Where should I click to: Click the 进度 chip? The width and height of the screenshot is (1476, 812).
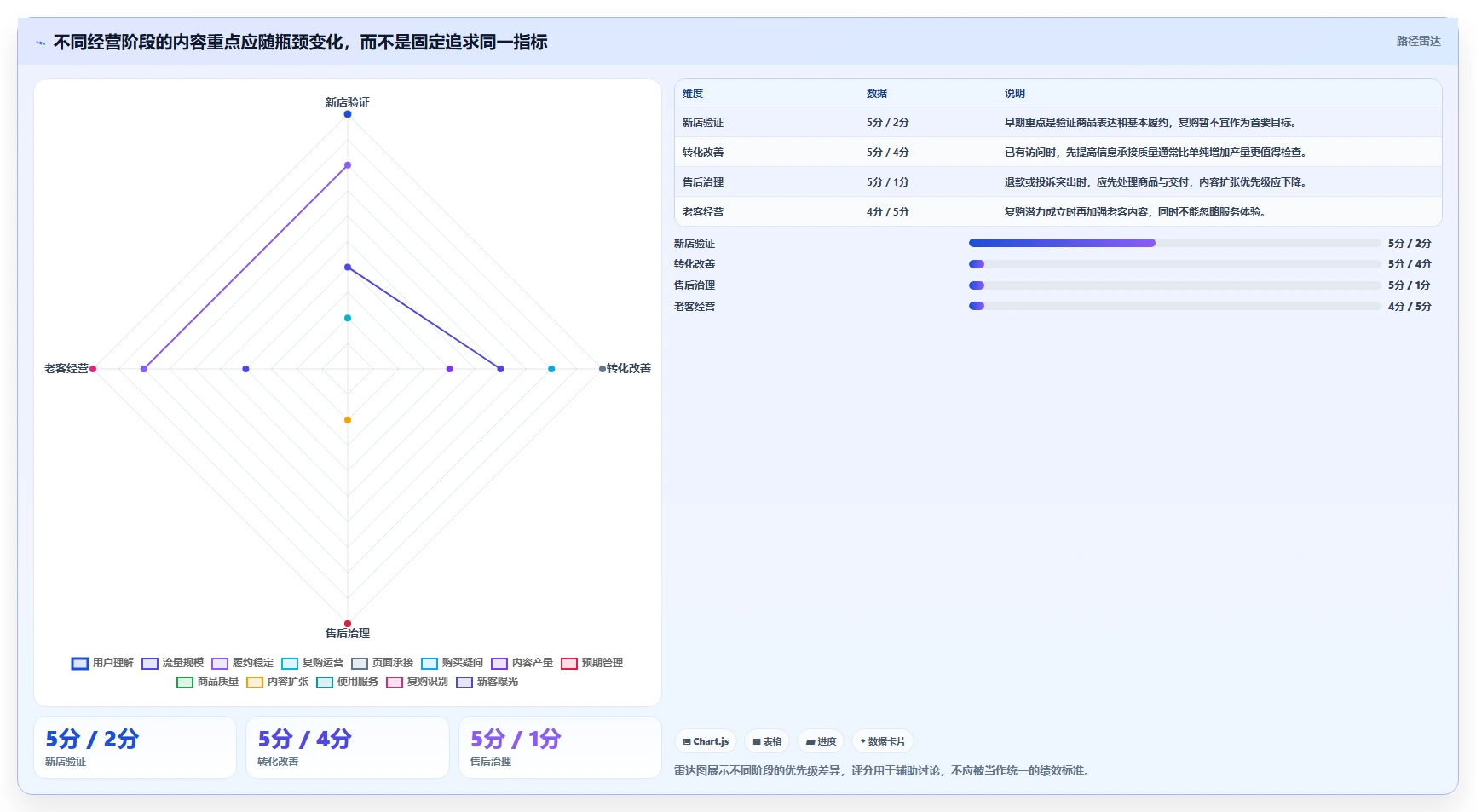coord(821,741)
